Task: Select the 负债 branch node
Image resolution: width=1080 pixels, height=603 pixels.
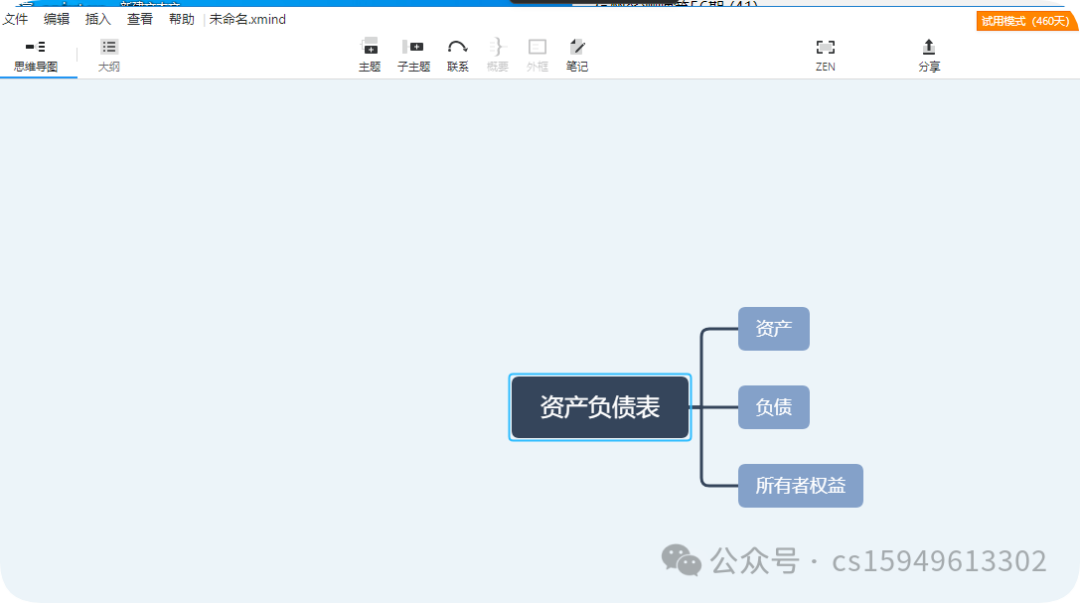Action: pyautogui.click(x=773, y=407)
